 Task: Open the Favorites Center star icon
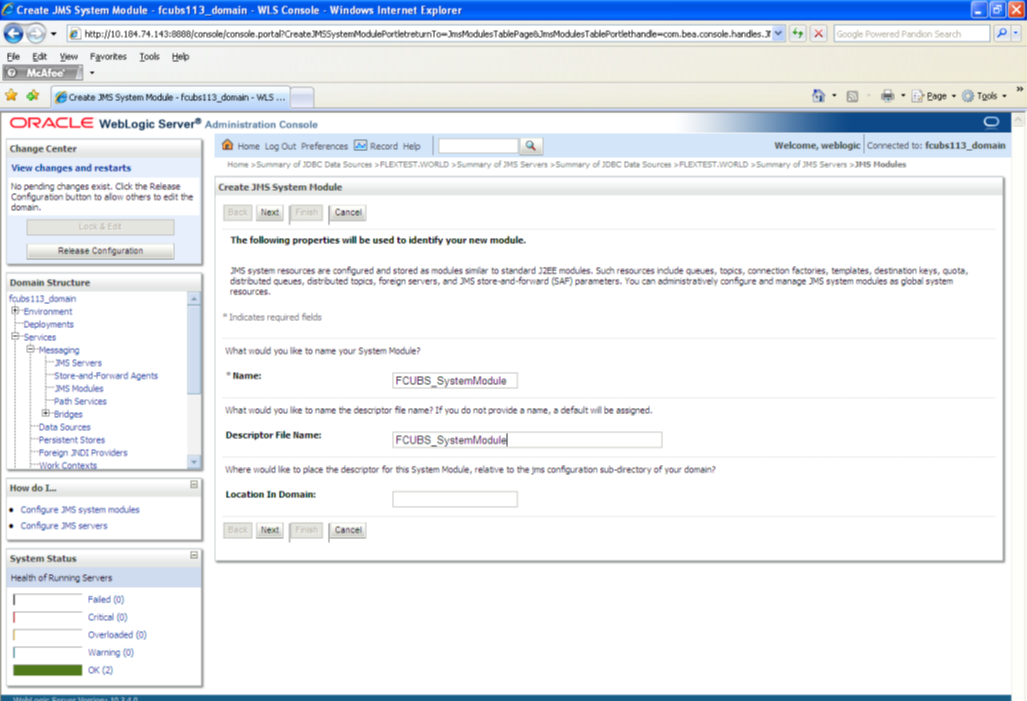[x=11, y=96]
